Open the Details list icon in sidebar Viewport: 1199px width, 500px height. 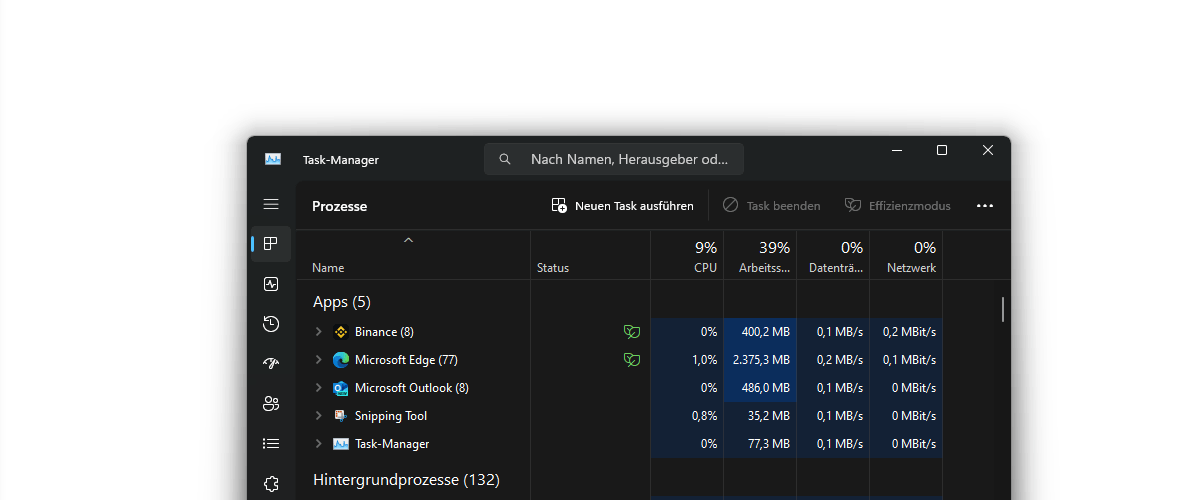click(x=271, y=443)
